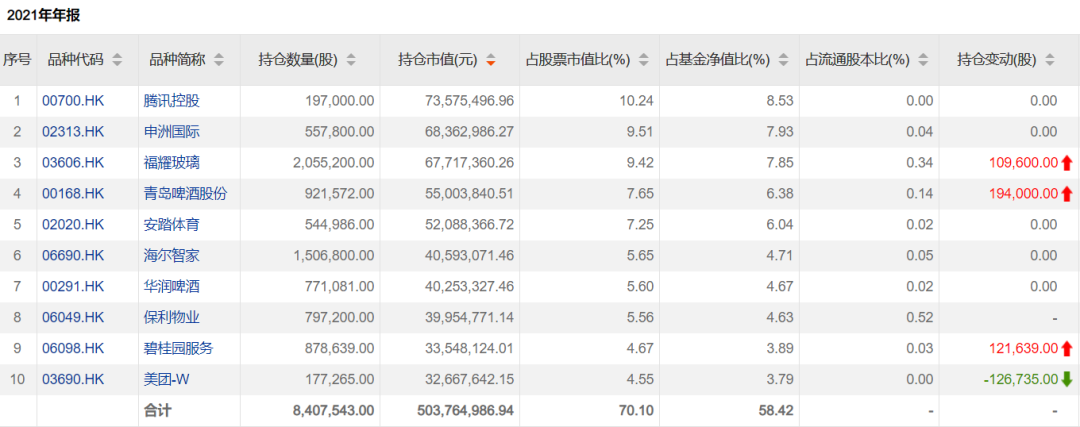Select the 2021年年报 title
The width and height of the screenshot is (1080, 427).
pos(43,15)
